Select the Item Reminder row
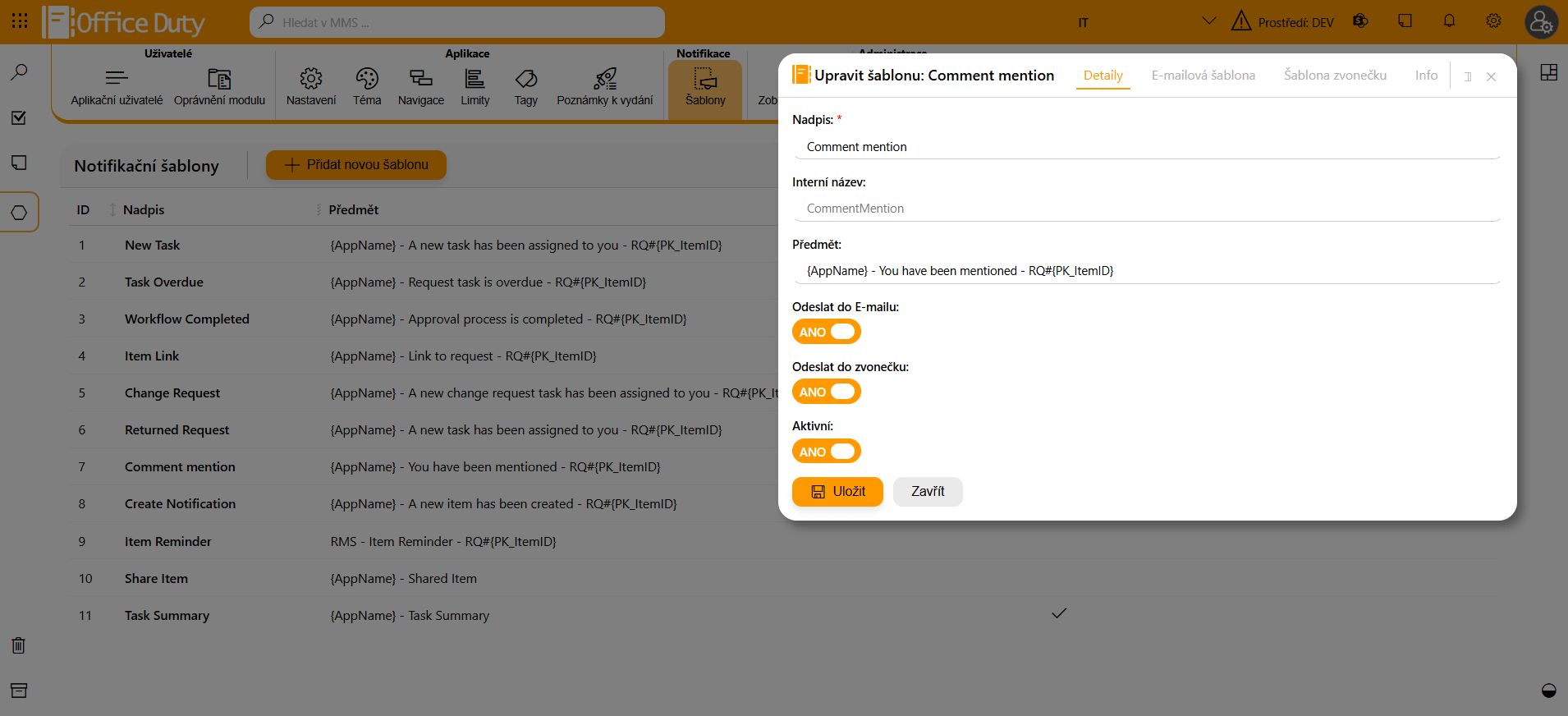The width and height of the screenshot is (1568, 716). 784,542
